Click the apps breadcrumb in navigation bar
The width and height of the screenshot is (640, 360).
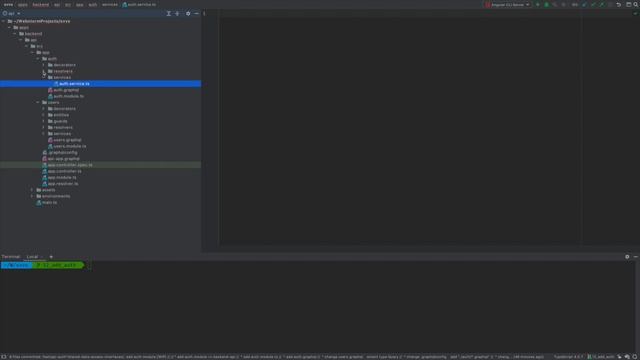pyautogui.click(x=22, y=4)
